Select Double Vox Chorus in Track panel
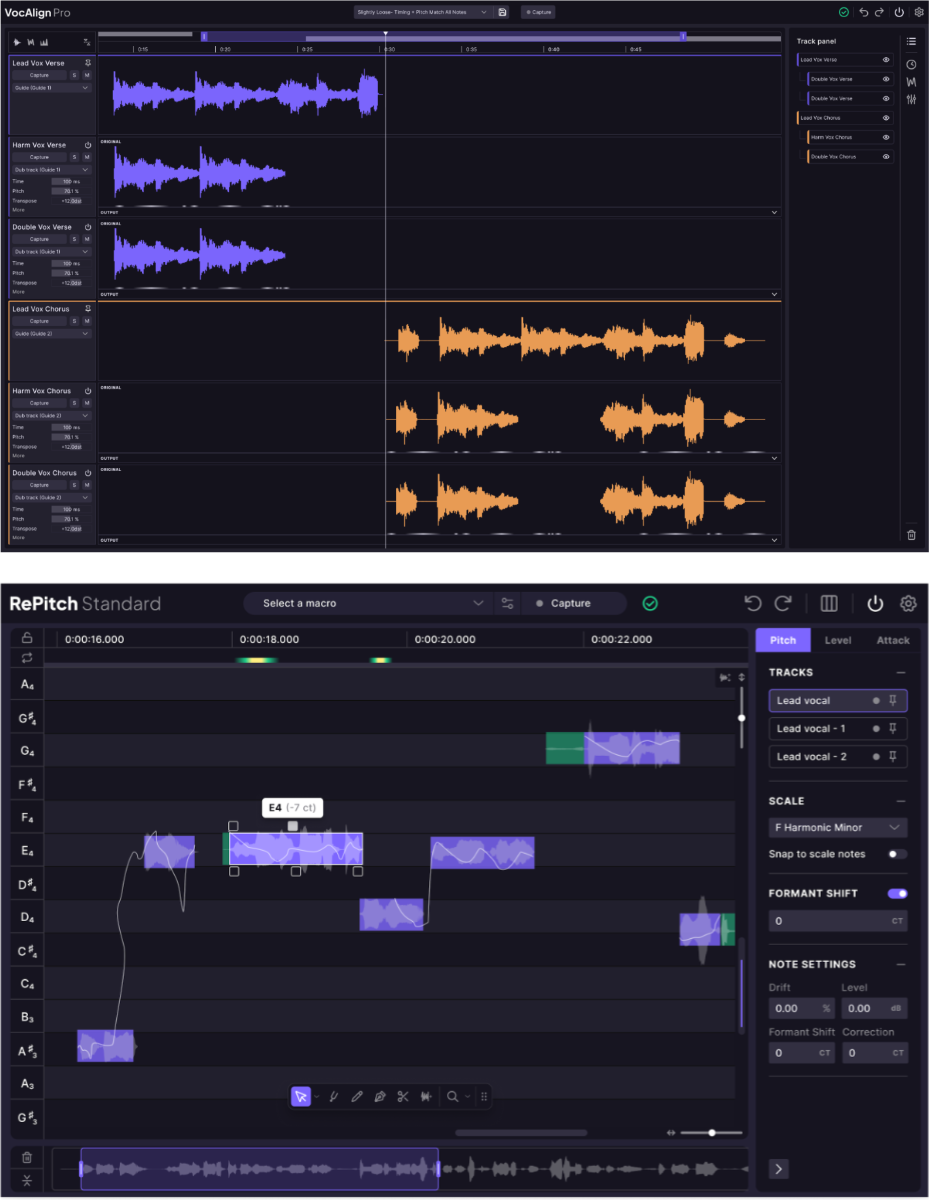 850,157
